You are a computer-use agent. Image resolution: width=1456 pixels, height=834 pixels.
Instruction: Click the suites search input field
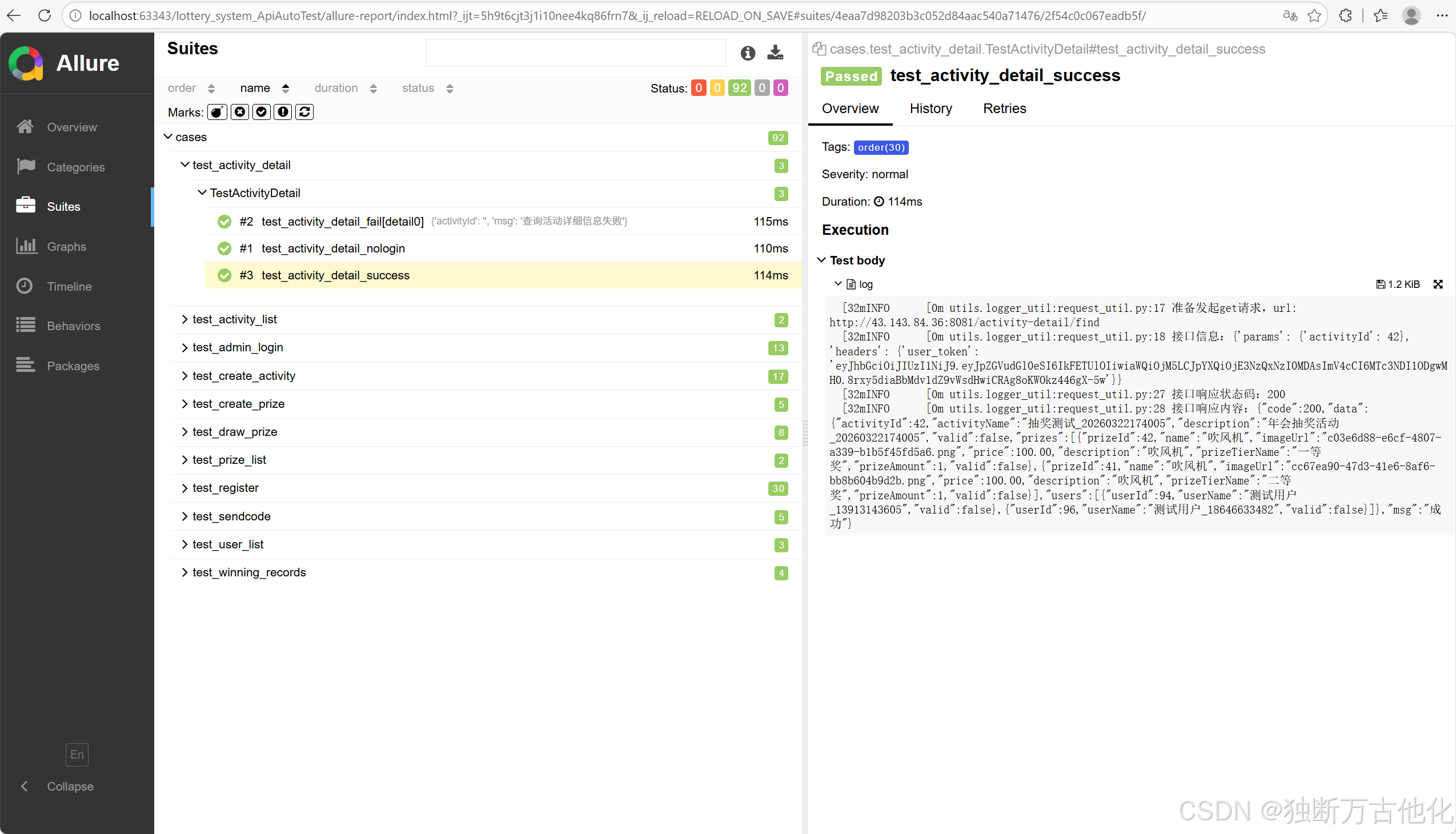575,53
